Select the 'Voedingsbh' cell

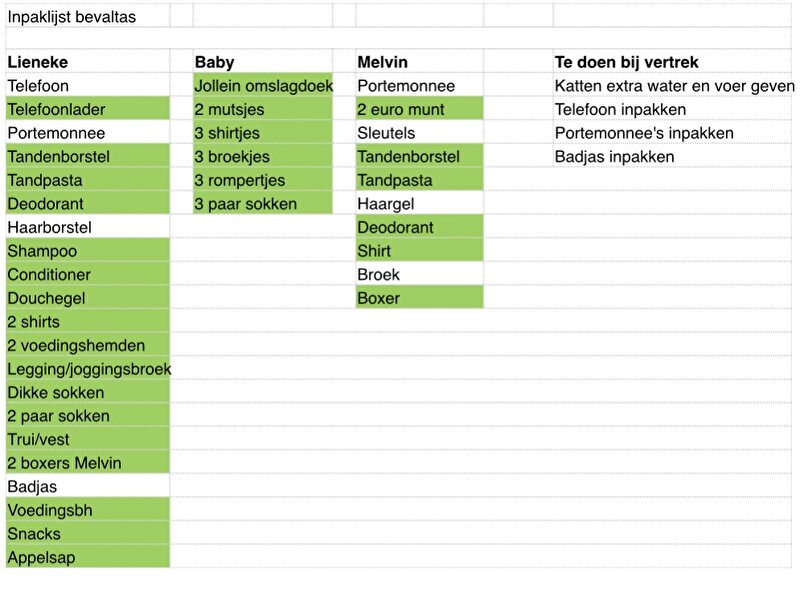pos(88,510)
